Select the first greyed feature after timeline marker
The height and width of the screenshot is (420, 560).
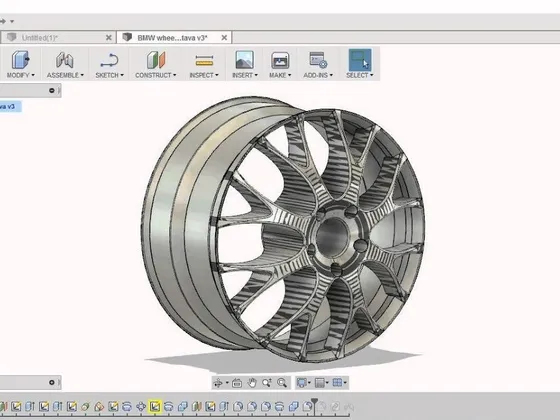point(321,406)
